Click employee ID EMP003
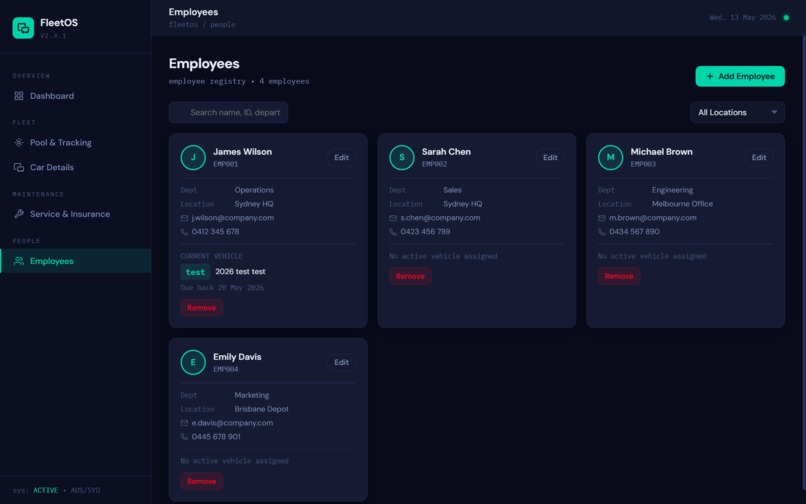The width and height of the screenshot is (806, 504). click(643, 164)
